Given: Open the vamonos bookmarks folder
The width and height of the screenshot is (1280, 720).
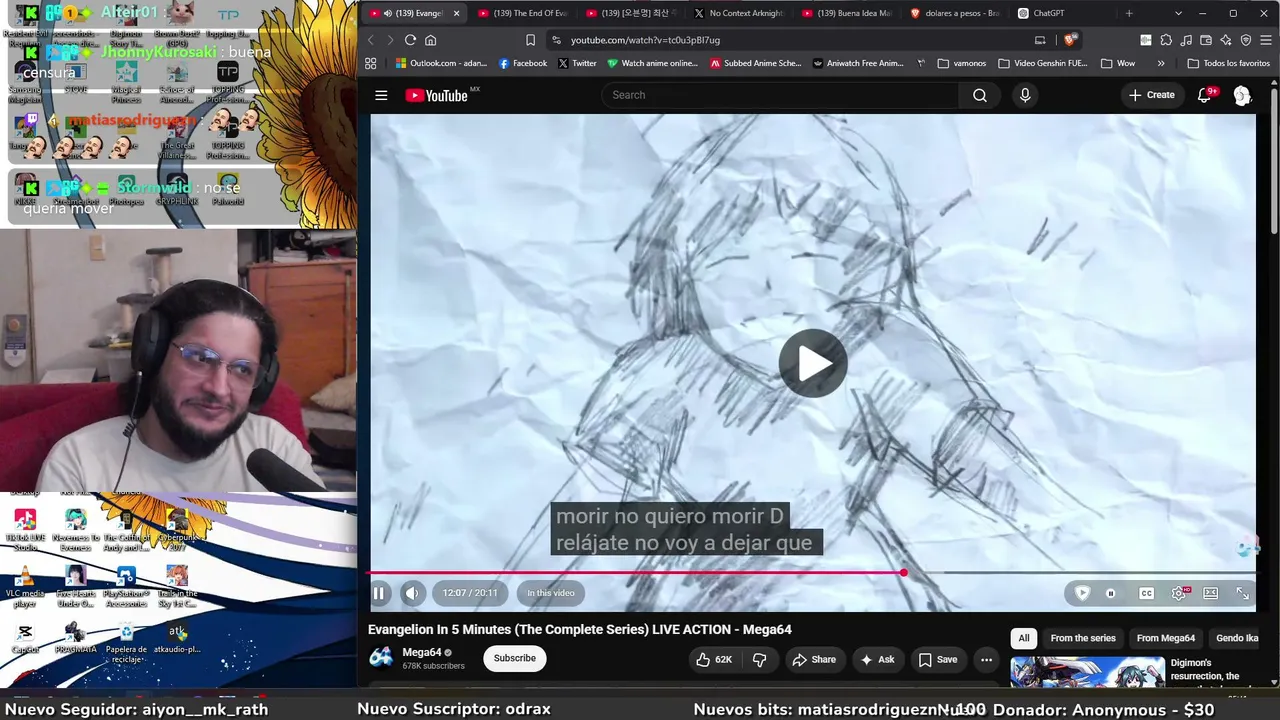Looking at the screenshot, I should (x=962, y=63).
